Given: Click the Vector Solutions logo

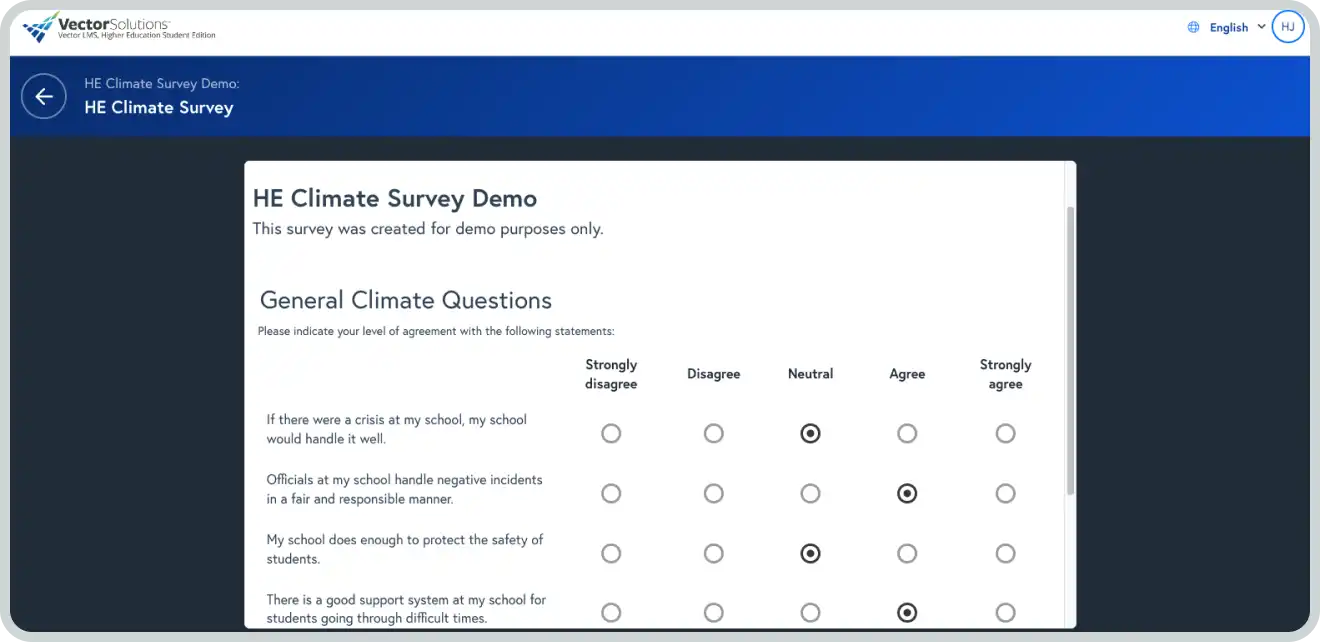Looking at the screenshot, I should coord(120,28).
